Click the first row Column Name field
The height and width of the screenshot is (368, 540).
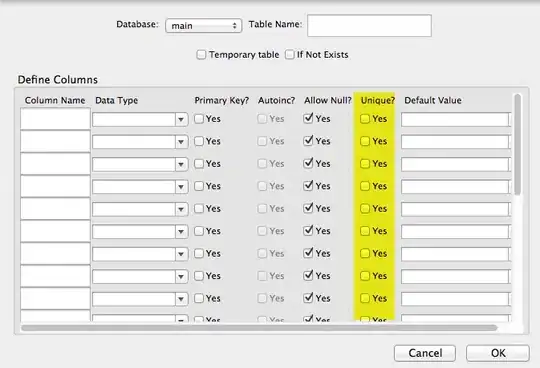55,119
